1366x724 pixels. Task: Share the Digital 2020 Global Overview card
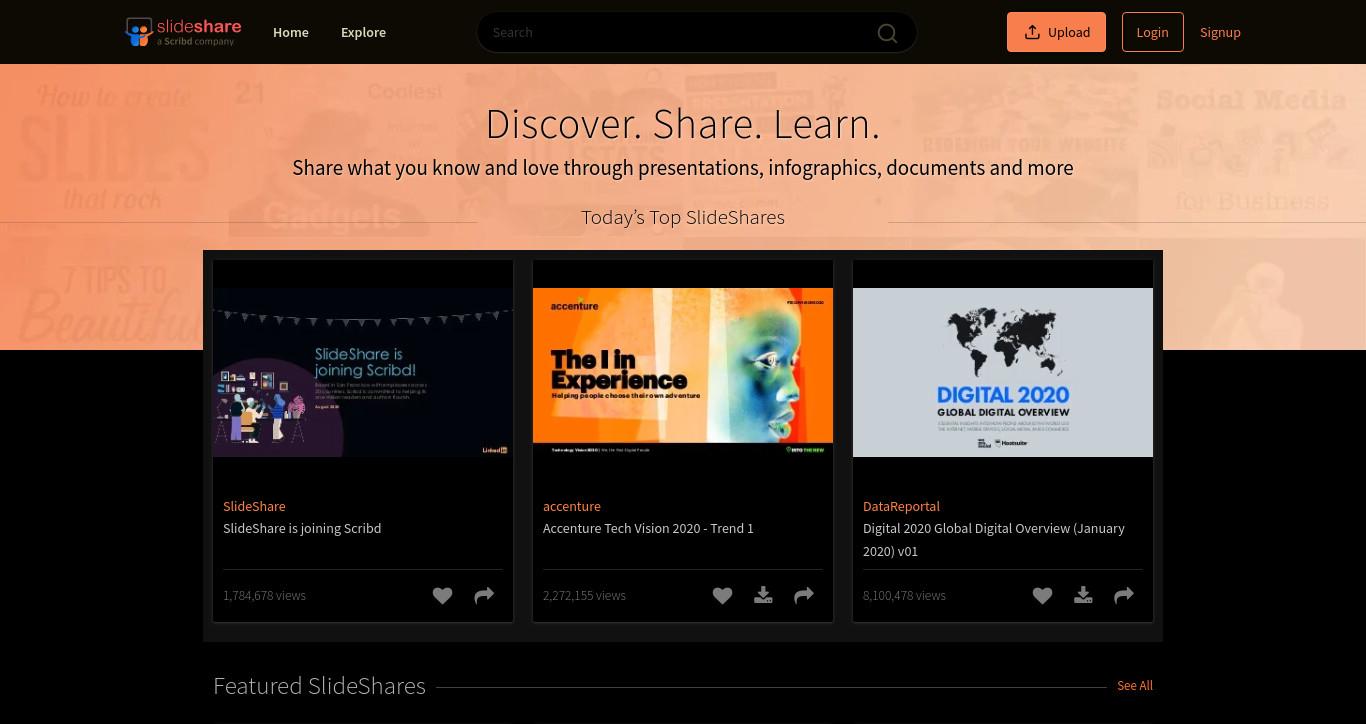pyautogui.click(x=1124, y=596)
